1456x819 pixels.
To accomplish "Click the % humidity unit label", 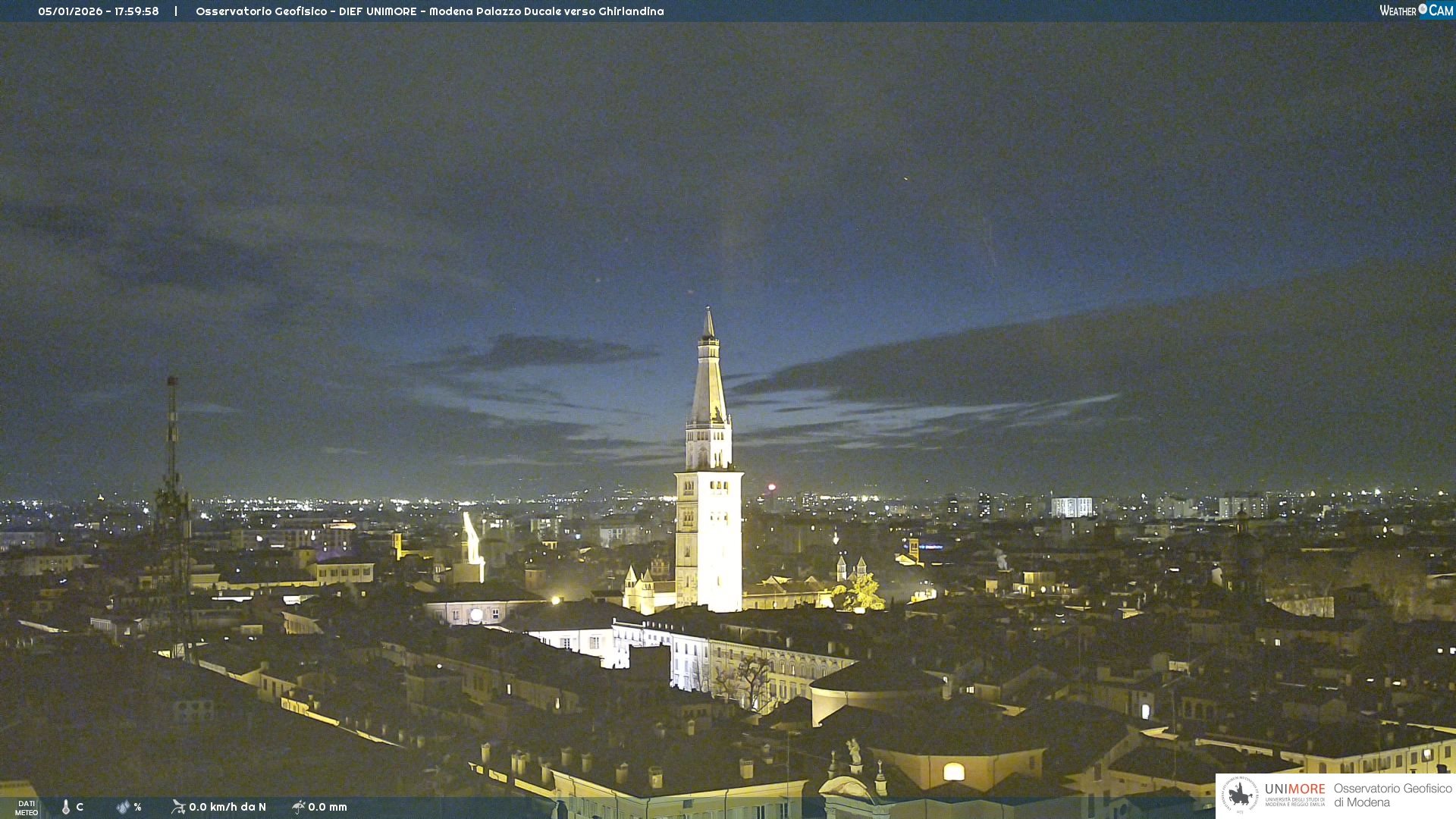I will pyautogui.click(x=137, y=807).
